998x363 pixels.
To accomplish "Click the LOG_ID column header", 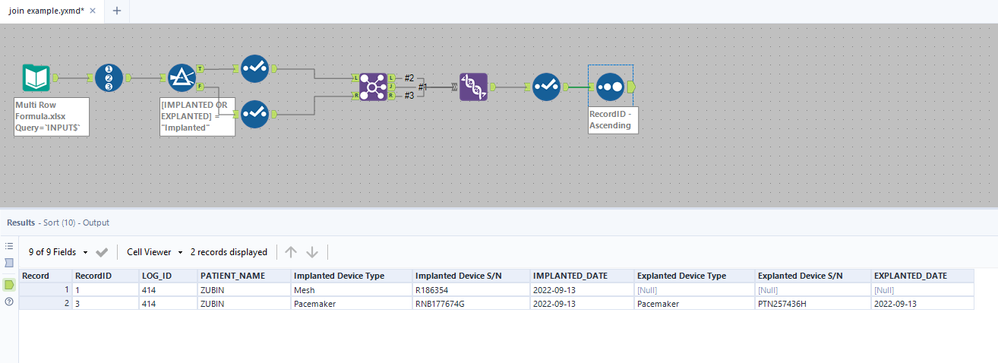I will (x=169, y=276).
